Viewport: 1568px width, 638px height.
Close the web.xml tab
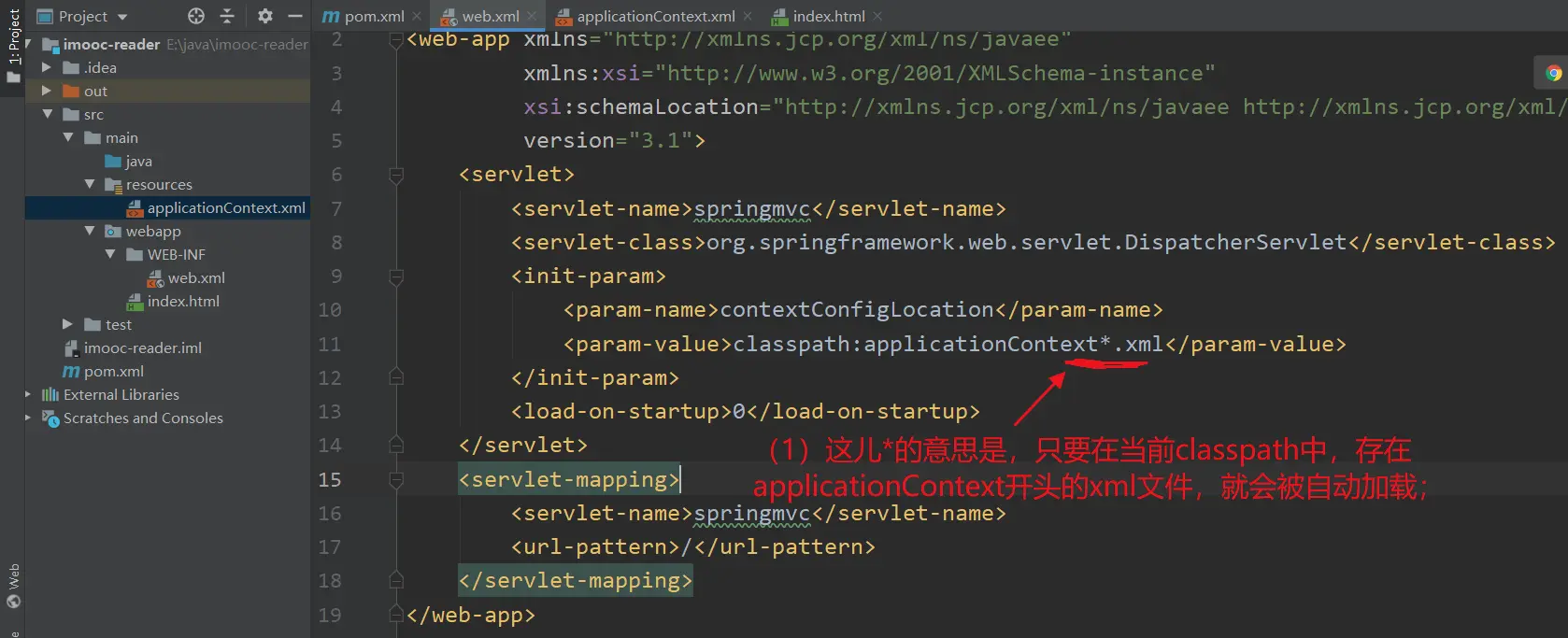pyautogui.click(x=532, y=16)
